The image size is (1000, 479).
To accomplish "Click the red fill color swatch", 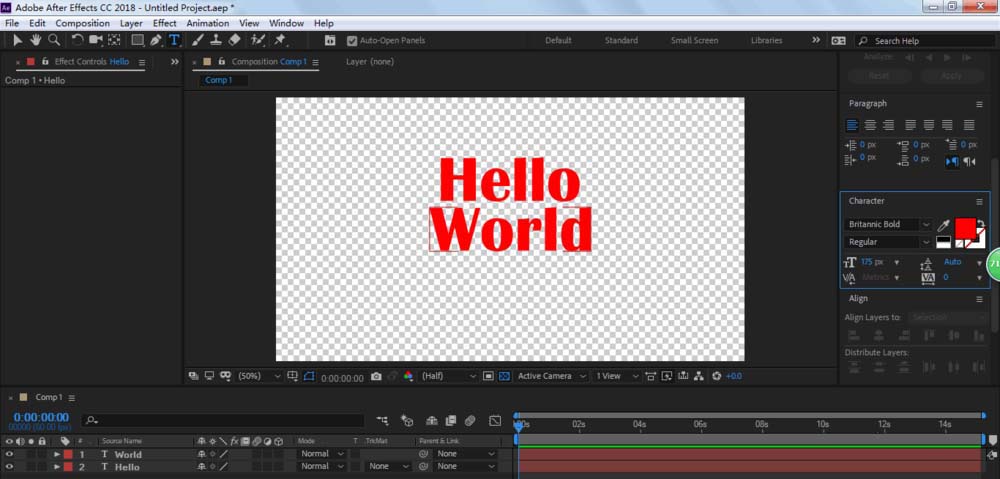I will pos(964,227).
